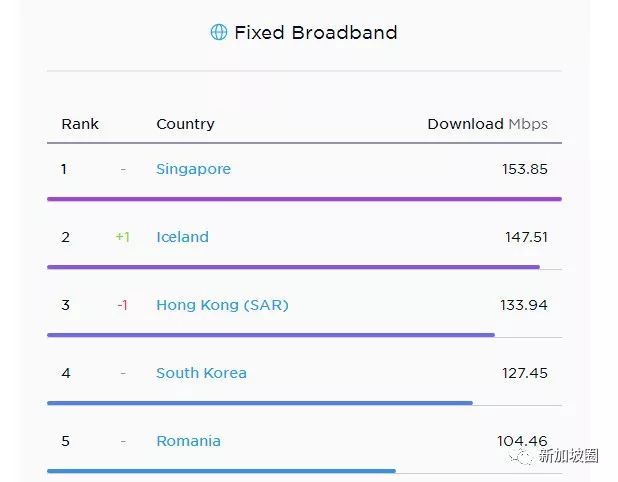Viewport: 618px width, 482px height.
Task: Click the Download Mbps column header
Action: [x=487, y=124]
